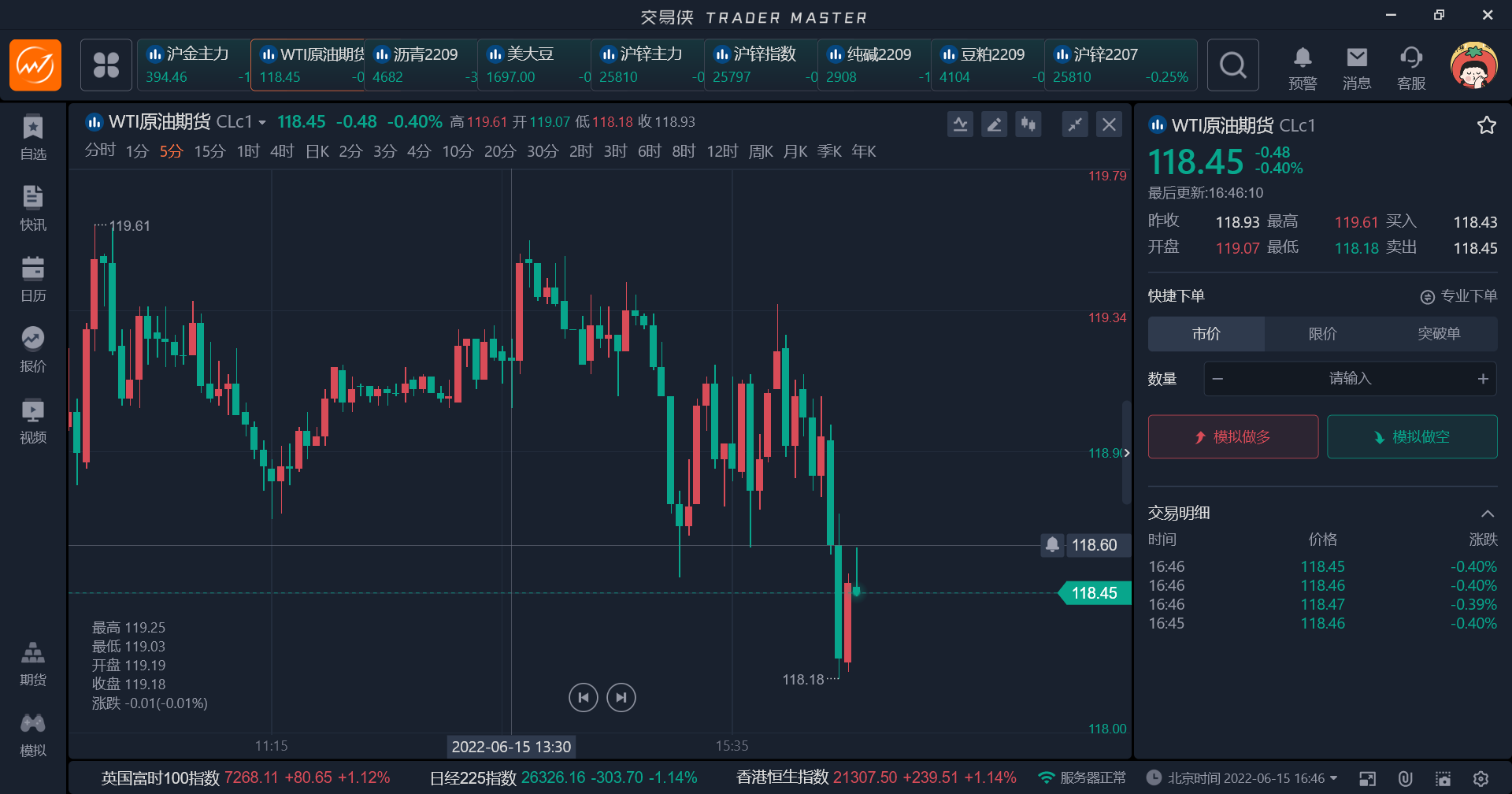This screenshot has width=1512, height=794.
Task: Select the 限价 order type tab
Action: click(1322, 334)
